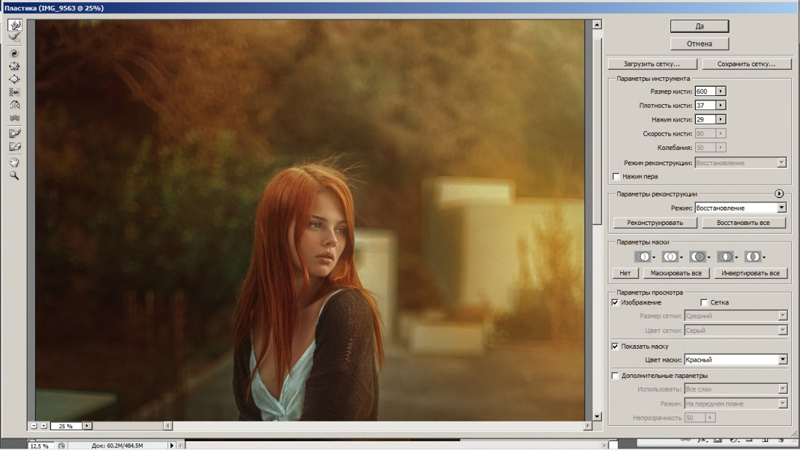Select the Pucker tool

point(15,66)
